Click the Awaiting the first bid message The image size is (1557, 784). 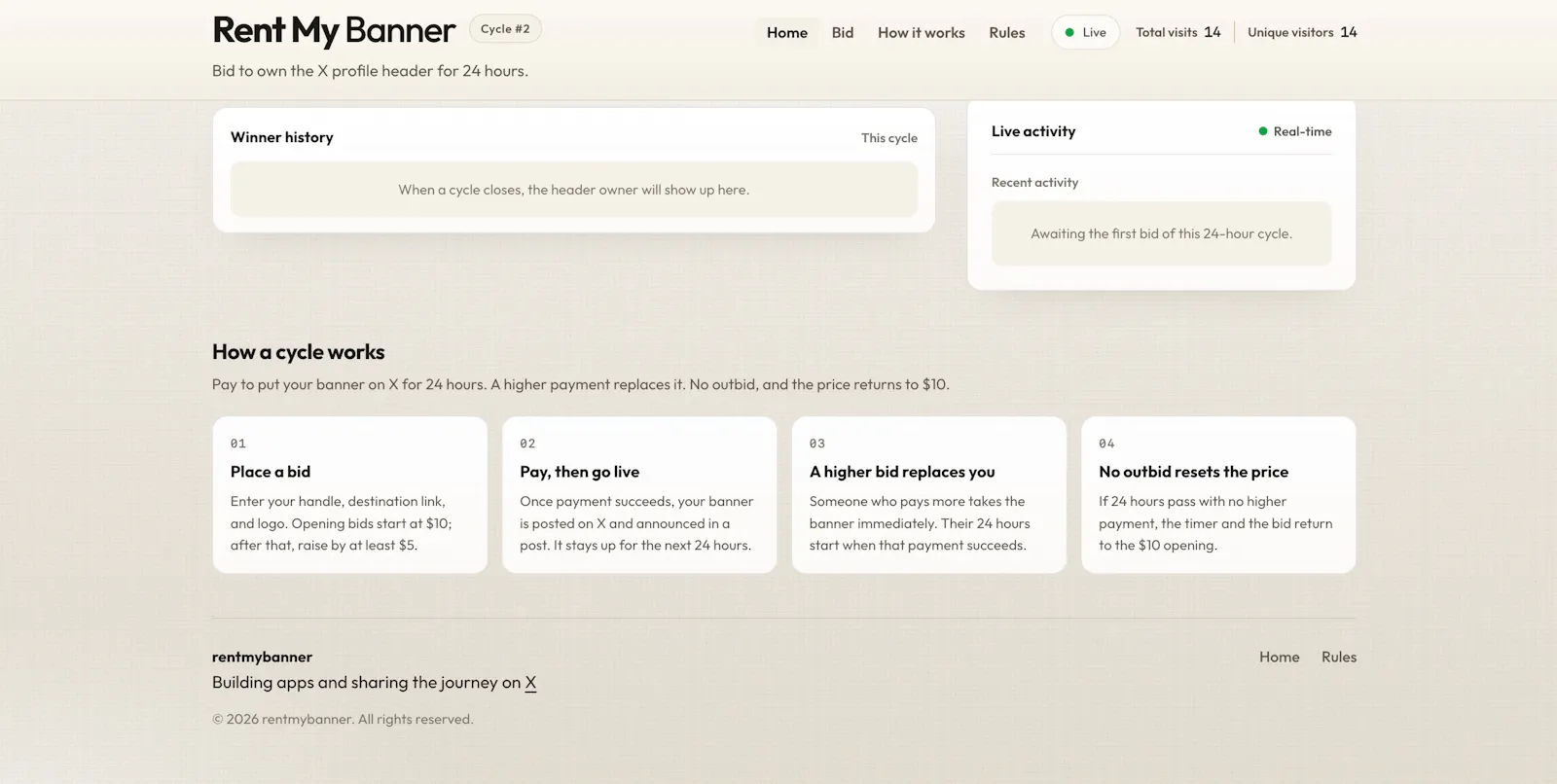(1161, 233)
